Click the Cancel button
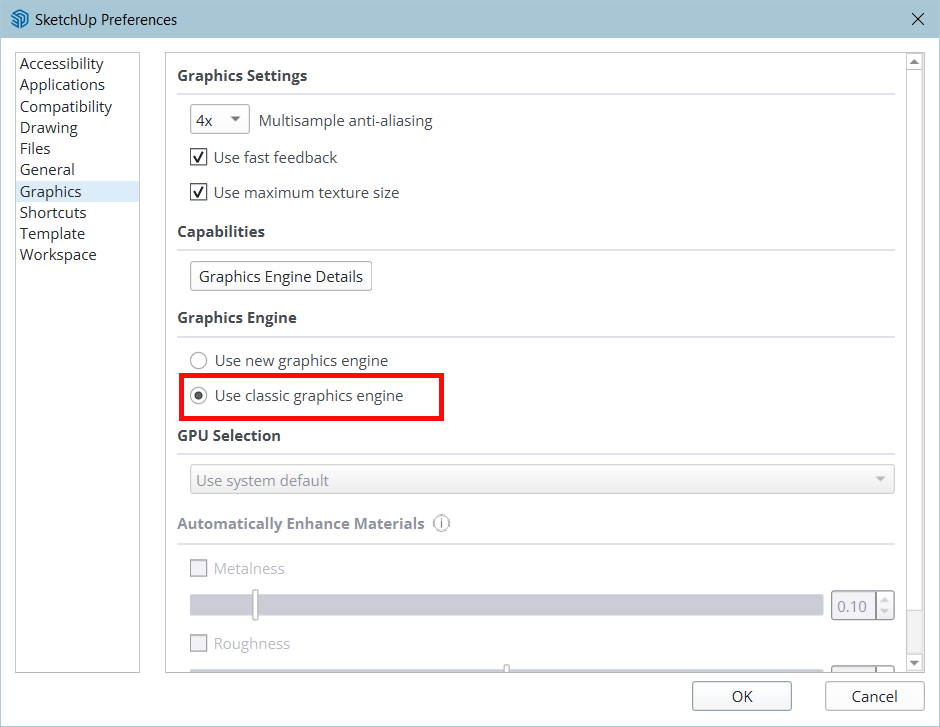 874,696
